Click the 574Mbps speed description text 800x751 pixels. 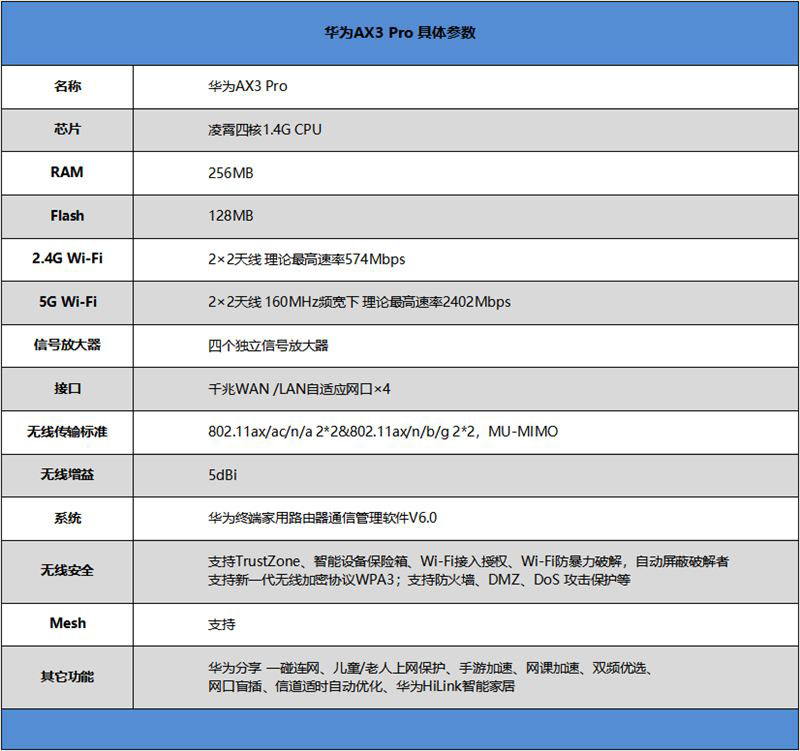click(306, 259)
